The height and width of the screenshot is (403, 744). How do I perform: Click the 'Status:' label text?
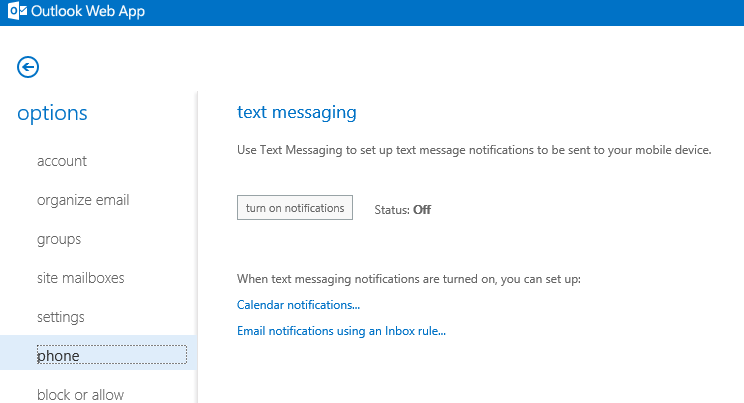click(392, 210)
